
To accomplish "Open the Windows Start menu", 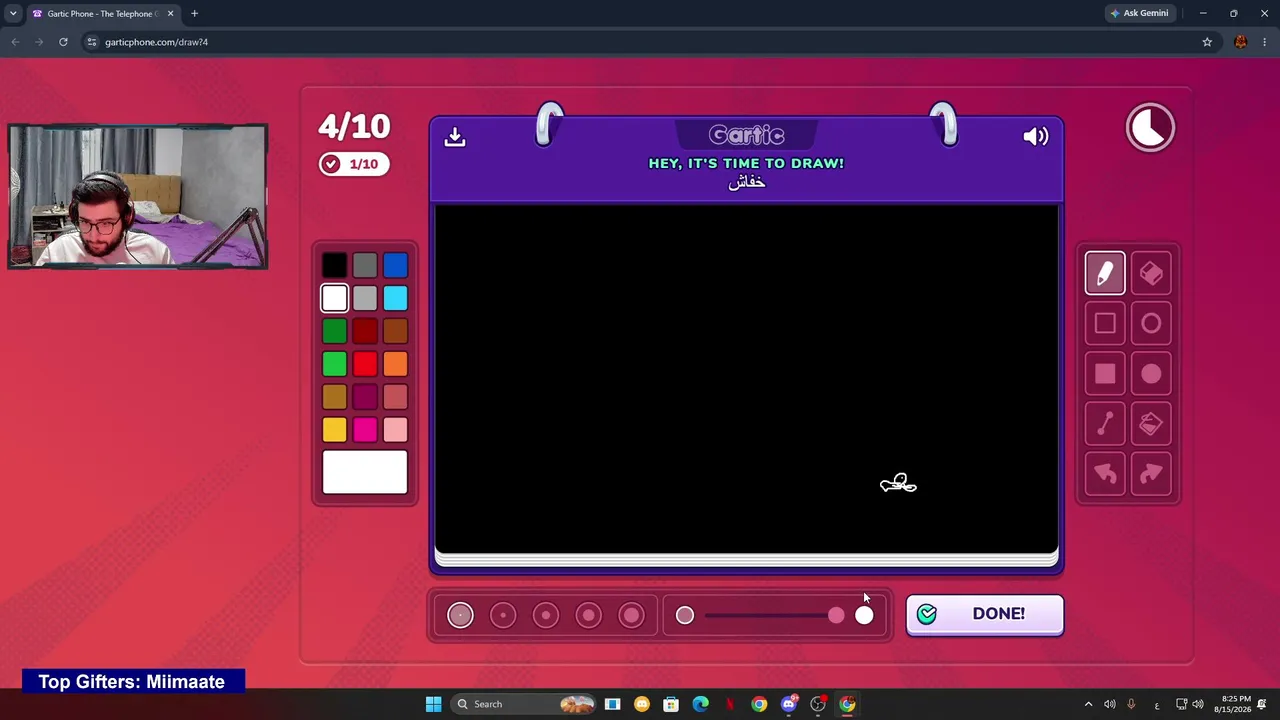I will coord(433,704).
